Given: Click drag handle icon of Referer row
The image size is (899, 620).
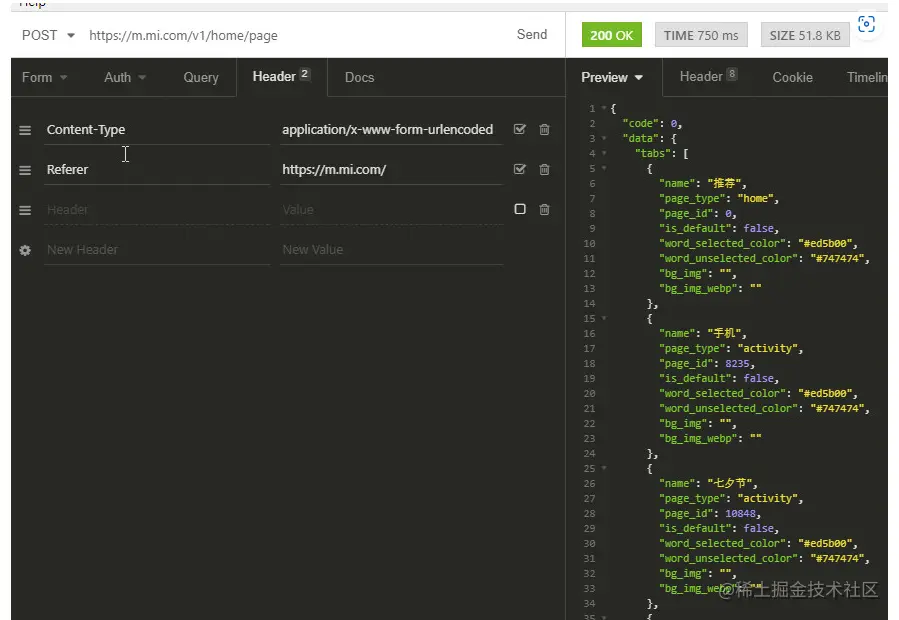Looking at the screenshot, I should coord(25,170).
